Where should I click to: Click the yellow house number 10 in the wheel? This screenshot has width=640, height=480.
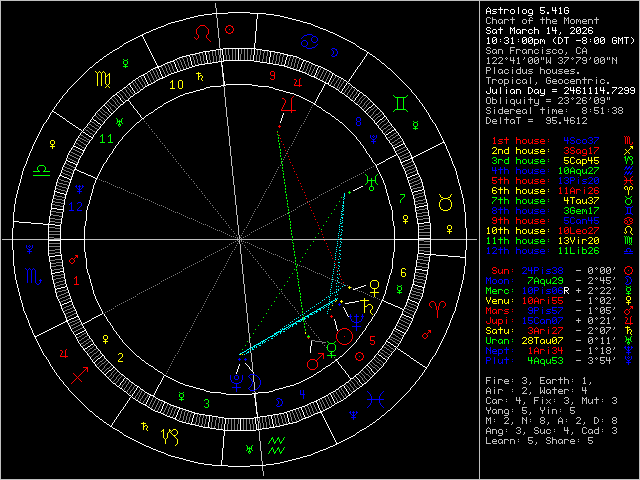[x=176, y=85]
